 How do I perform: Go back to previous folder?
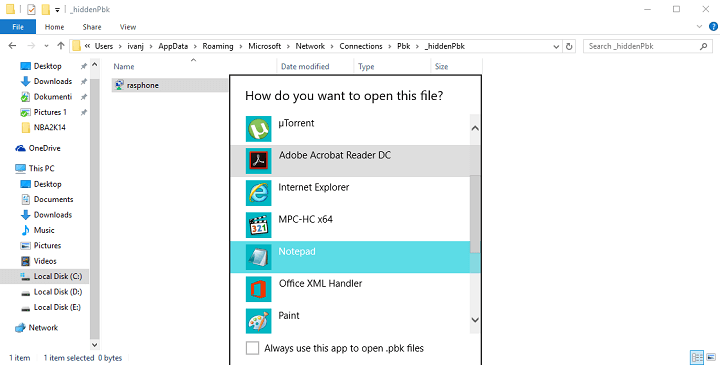pos(12,46)
